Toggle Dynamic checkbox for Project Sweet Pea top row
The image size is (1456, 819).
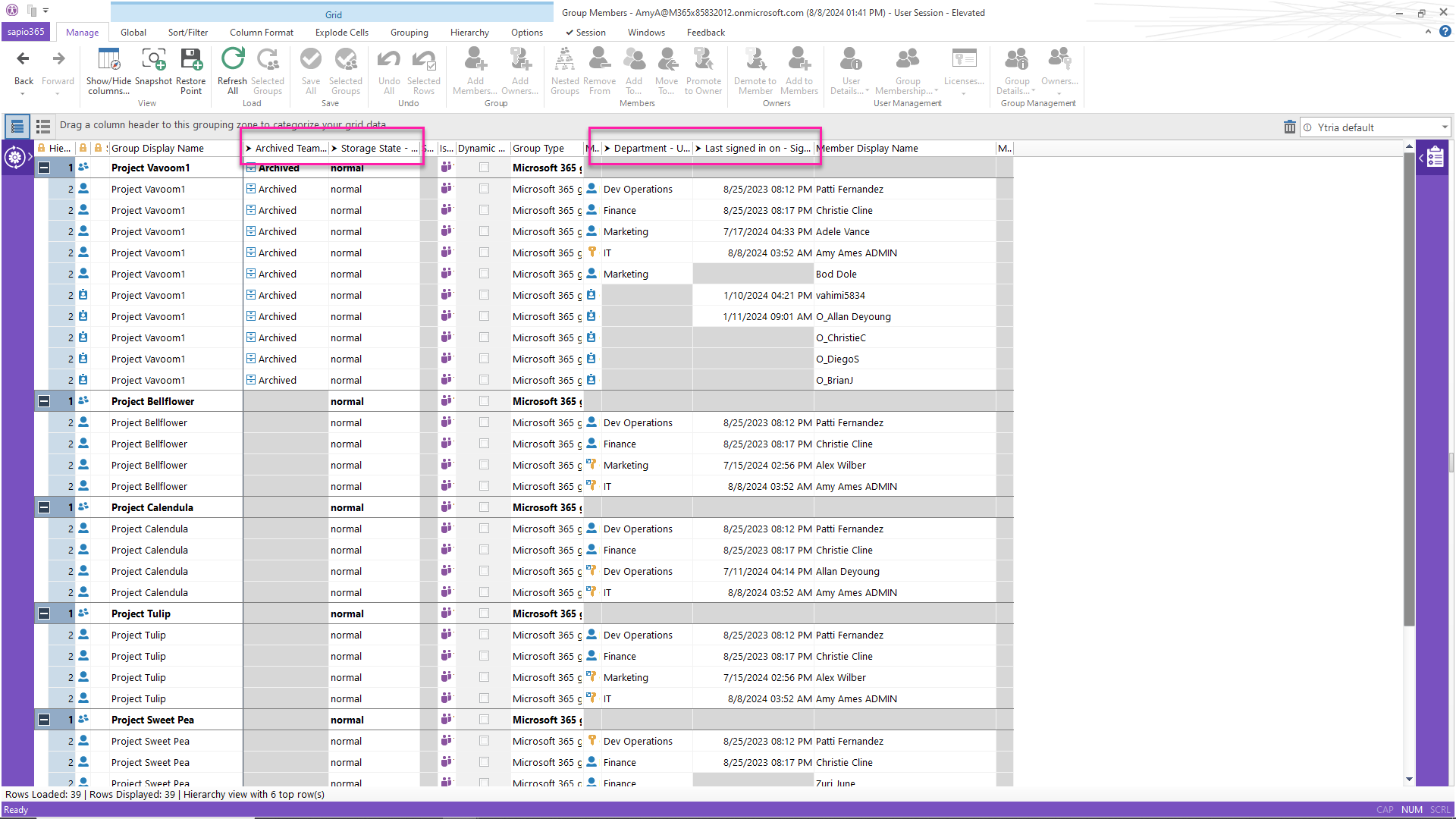(484, 720)
